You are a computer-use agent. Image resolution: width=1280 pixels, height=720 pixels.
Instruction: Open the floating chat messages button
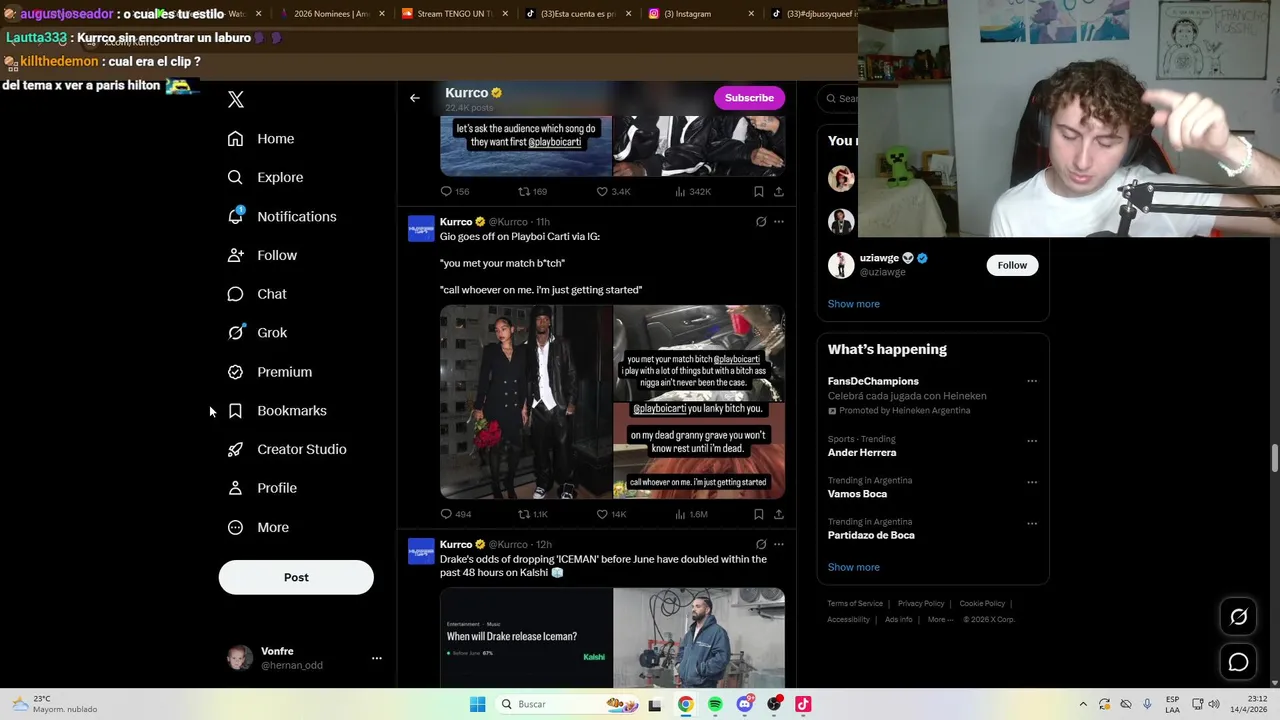1238,662
